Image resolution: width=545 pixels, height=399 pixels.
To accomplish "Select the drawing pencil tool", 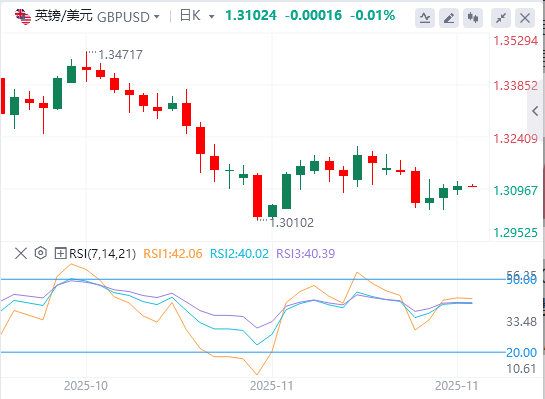I will [x=449, y=18].
